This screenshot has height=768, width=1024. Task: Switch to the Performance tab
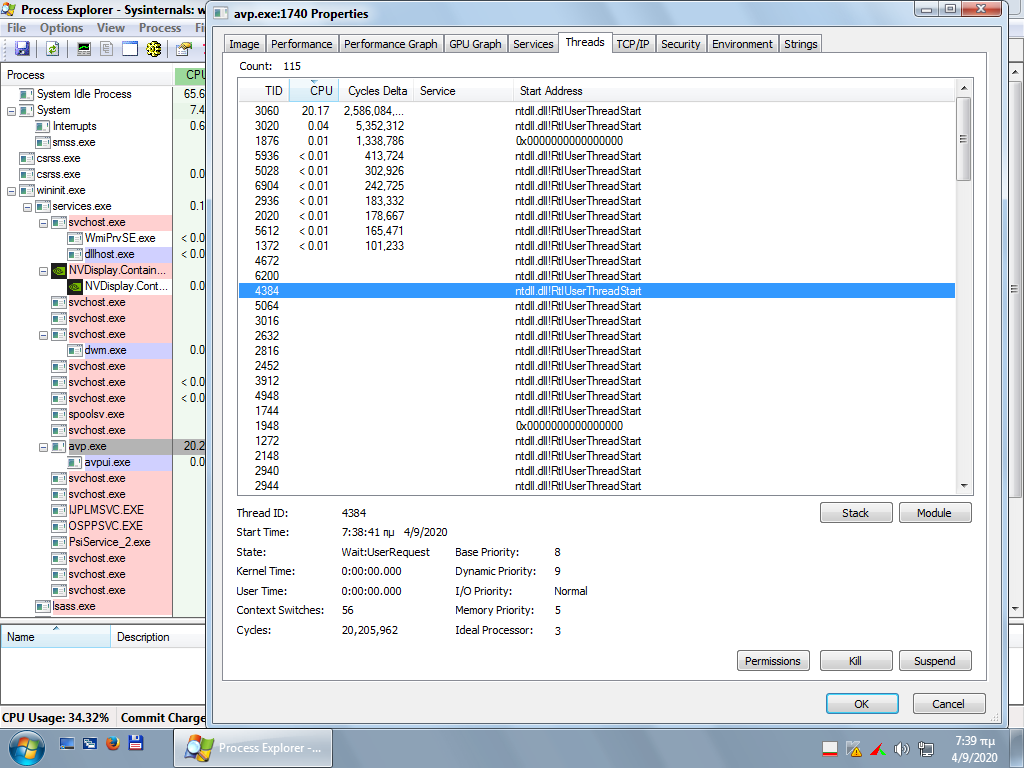click(302, 44)
